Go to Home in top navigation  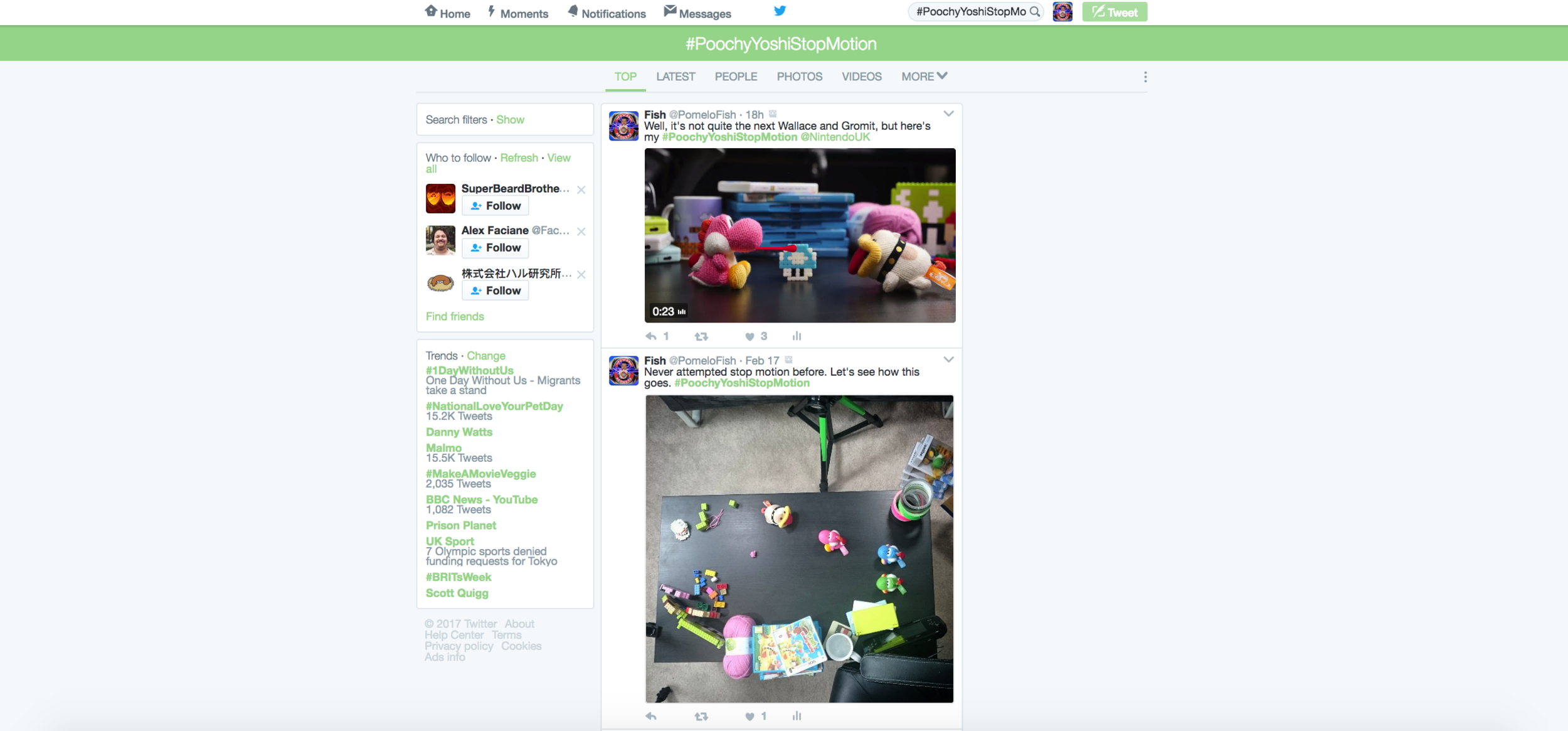447,13
